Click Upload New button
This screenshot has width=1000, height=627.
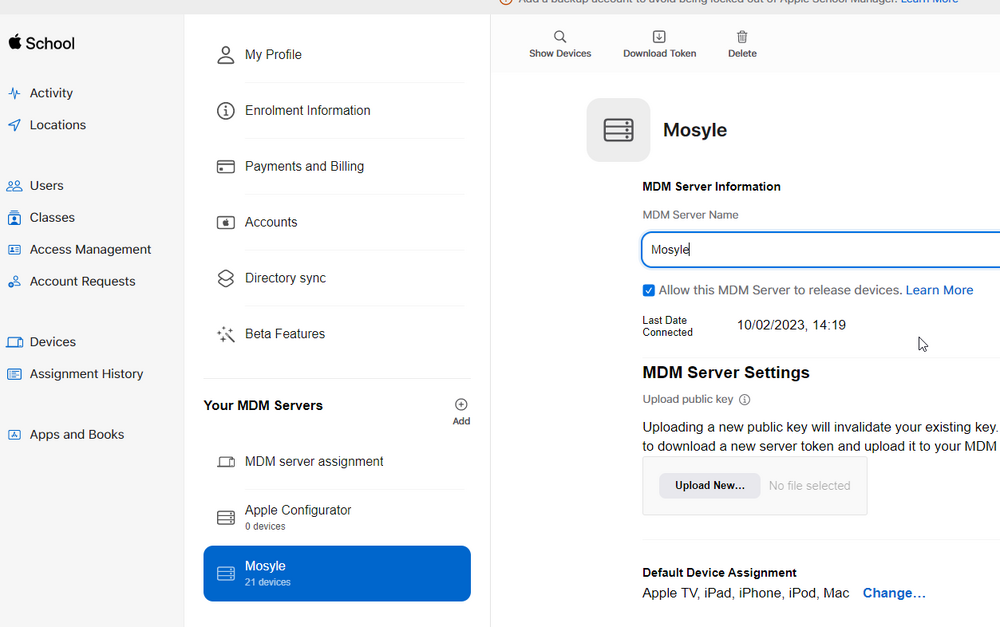(710, 485)
